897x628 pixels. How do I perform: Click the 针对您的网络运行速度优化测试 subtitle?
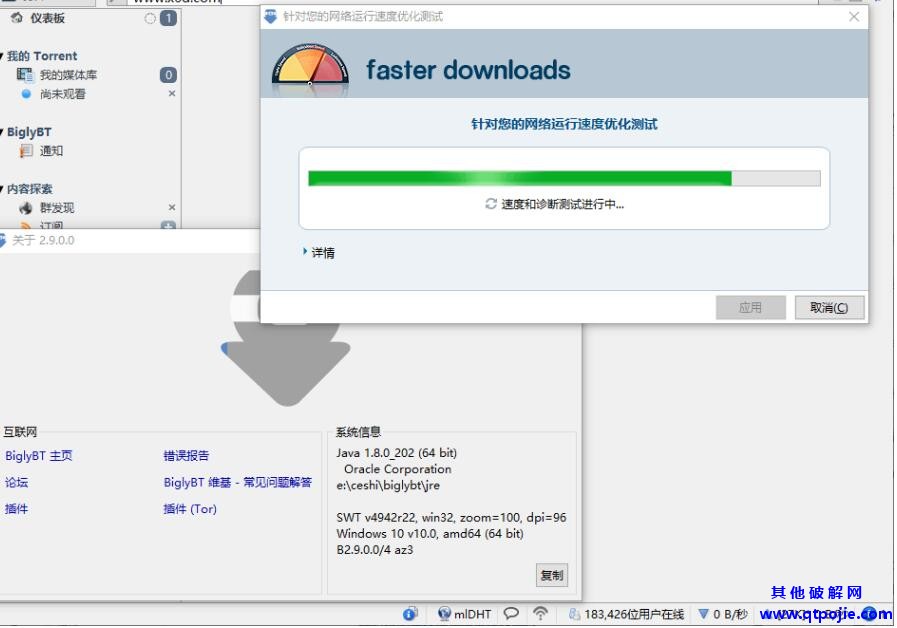coord(564,124)
